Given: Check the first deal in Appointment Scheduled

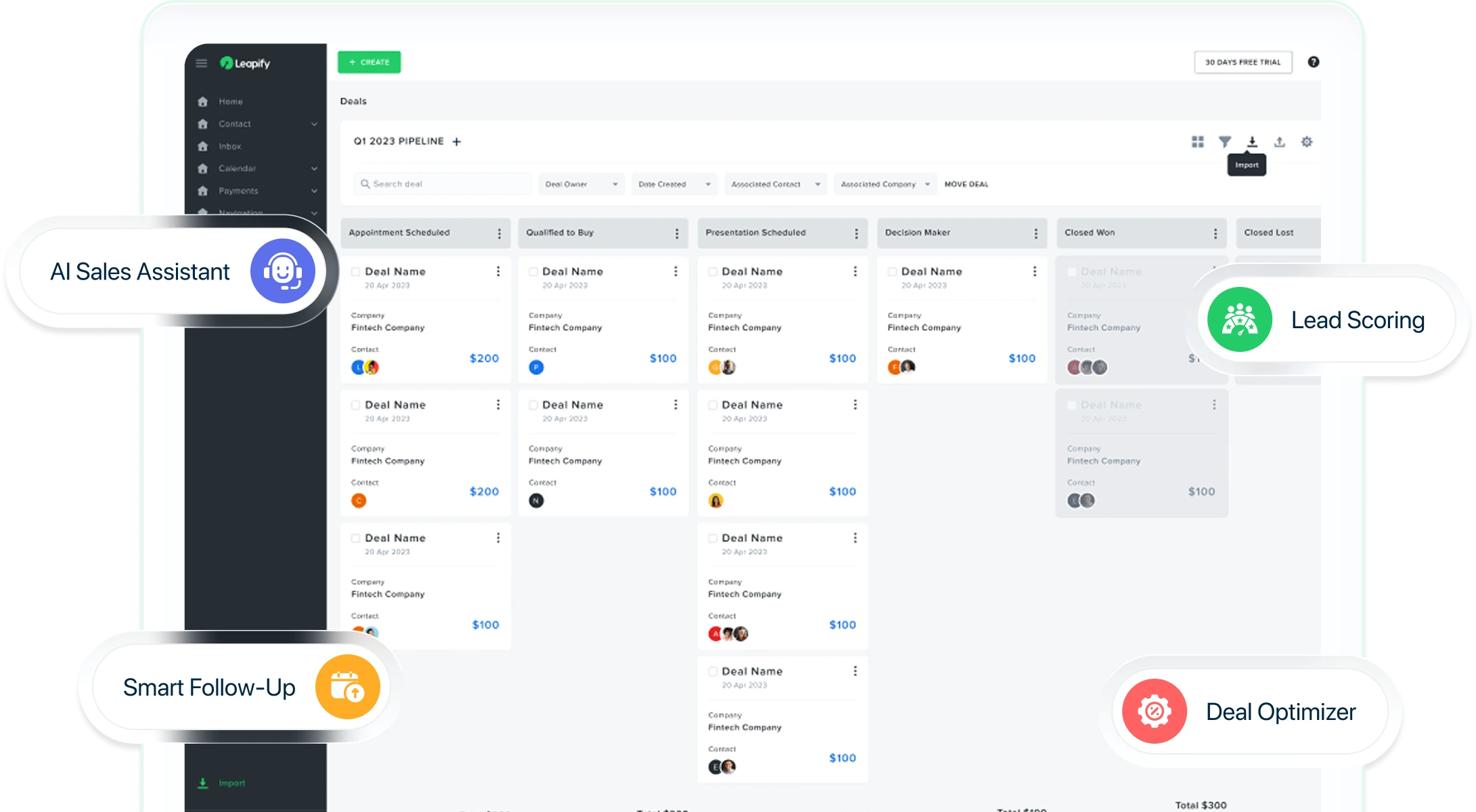Looking at the screenshot, I should 355,271.
